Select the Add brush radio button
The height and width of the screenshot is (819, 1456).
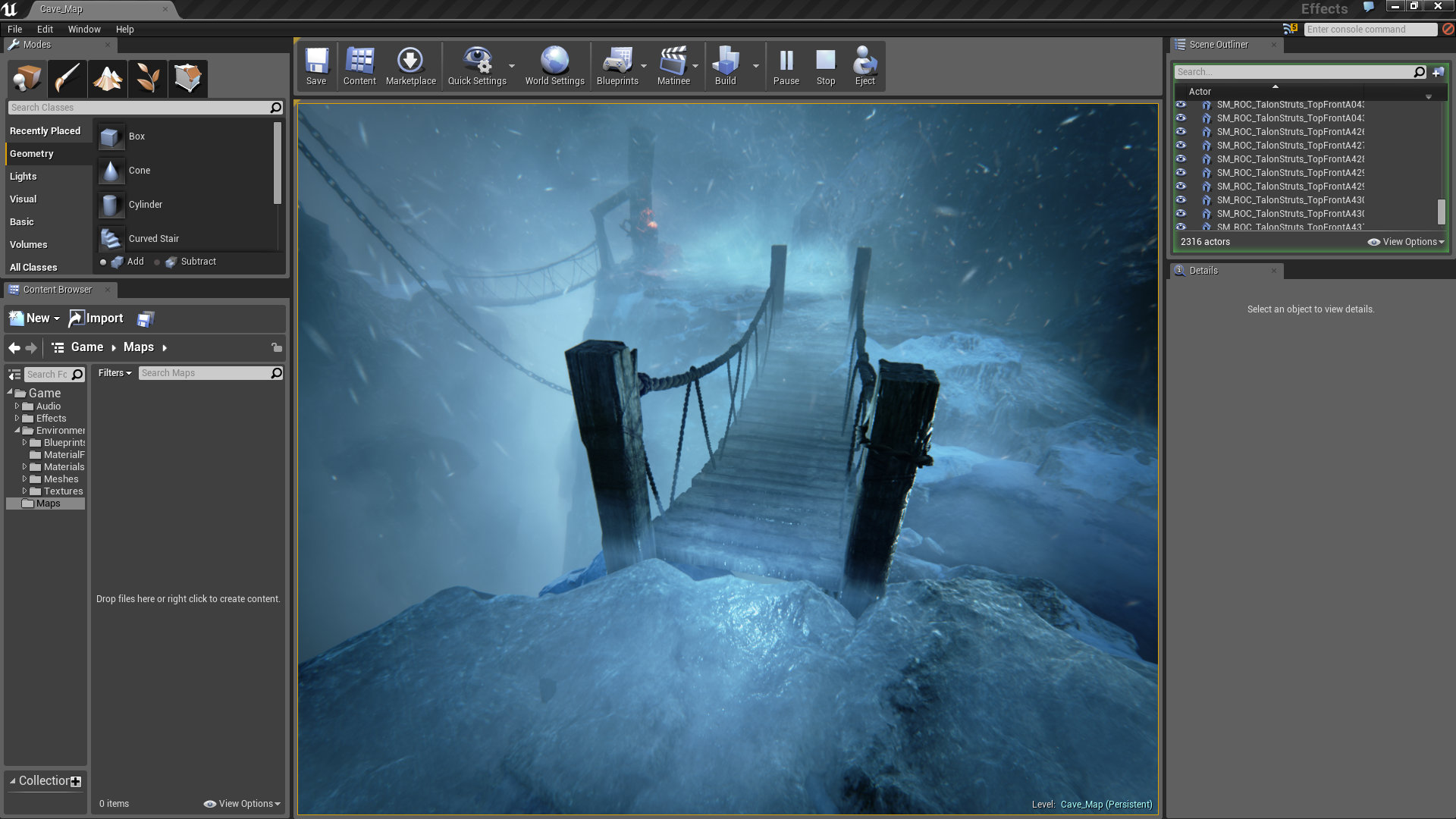(x=103, y=262)
